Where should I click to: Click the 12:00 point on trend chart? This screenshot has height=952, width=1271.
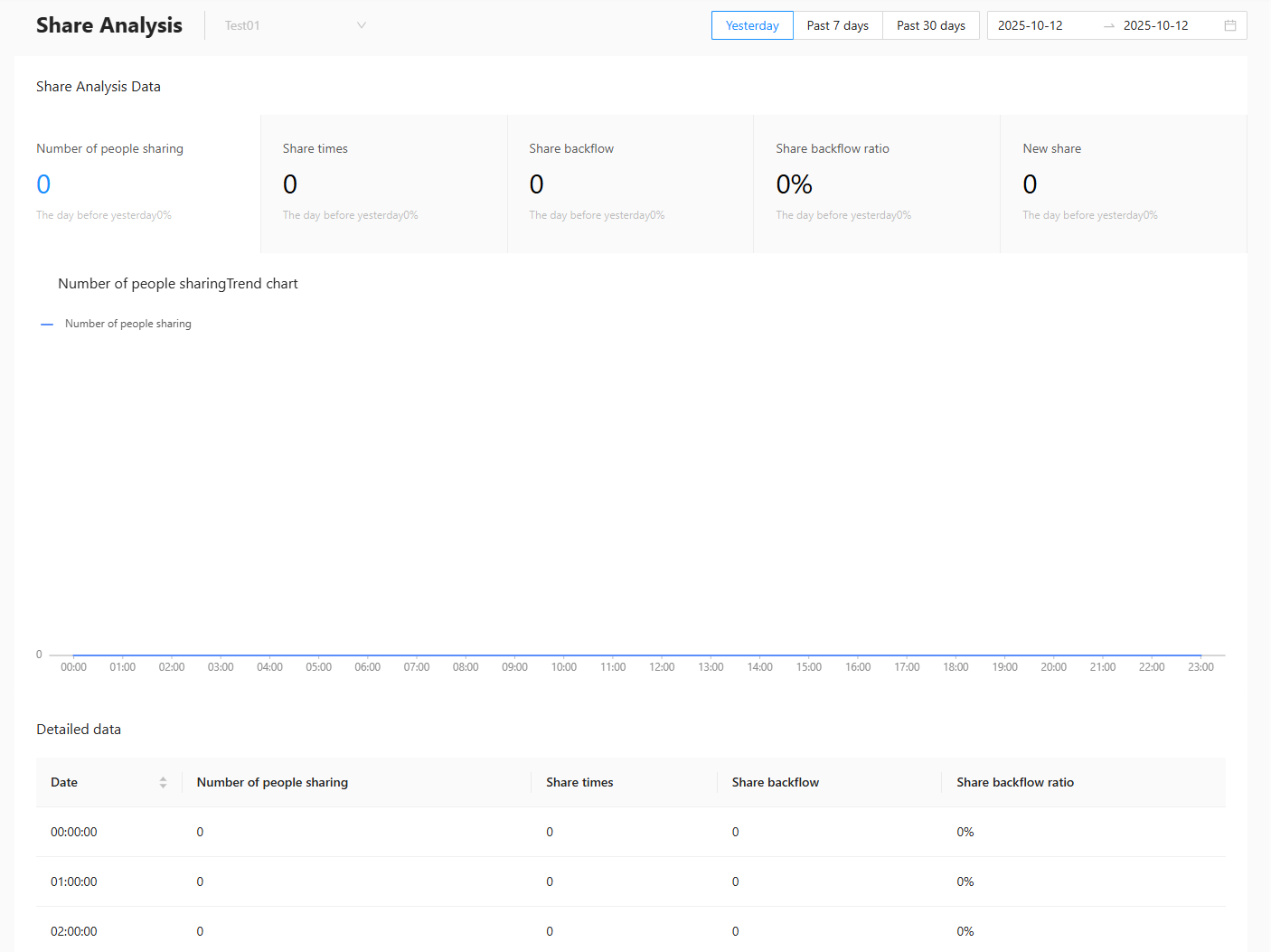click(662, 655)
